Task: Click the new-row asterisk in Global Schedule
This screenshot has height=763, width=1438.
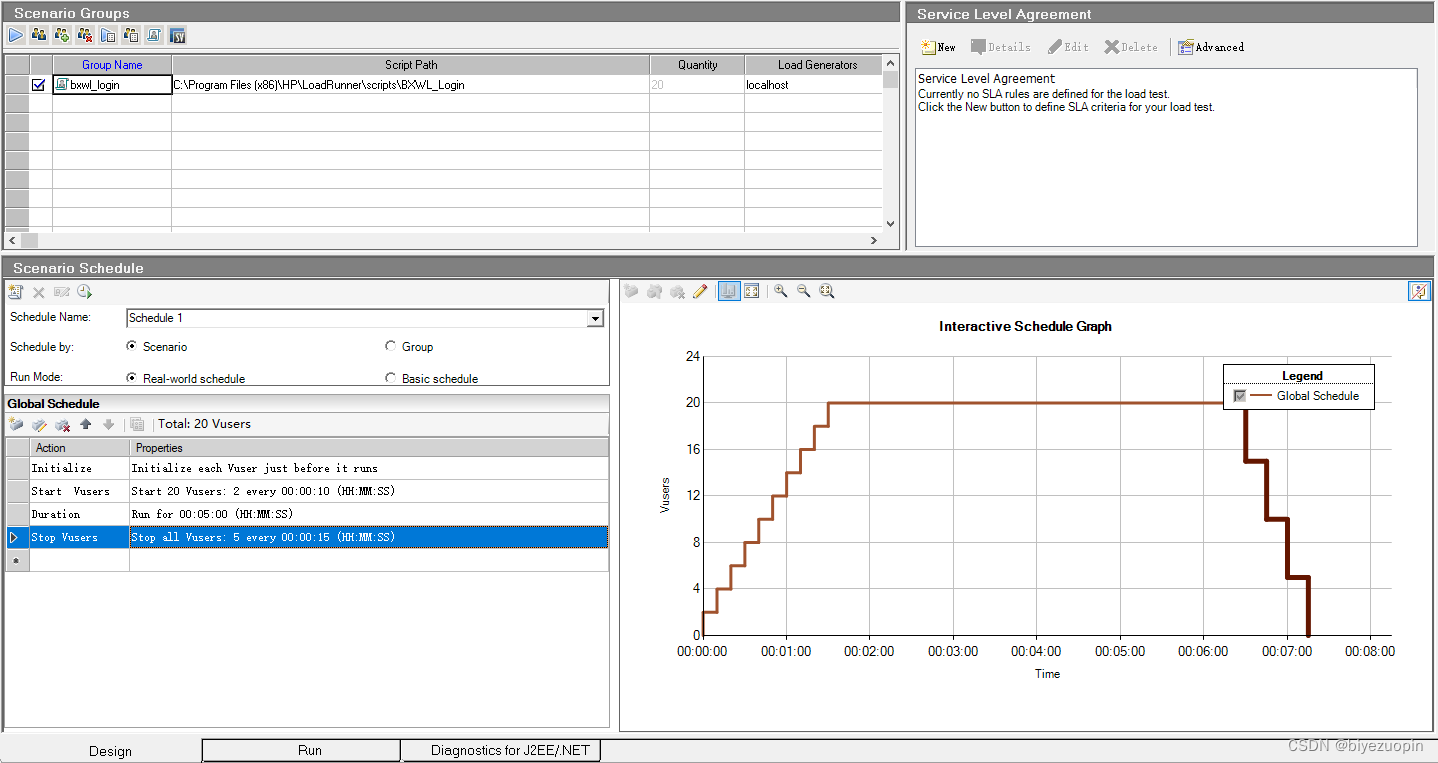Action: 17,561
